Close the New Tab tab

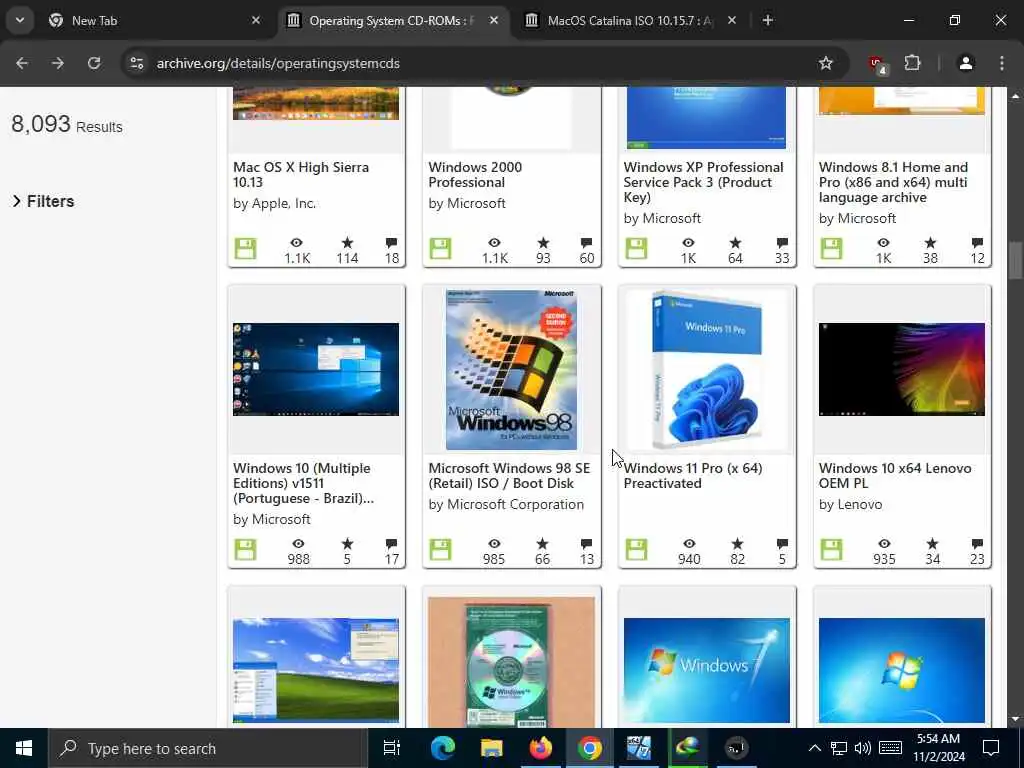(x=256, y=20)
